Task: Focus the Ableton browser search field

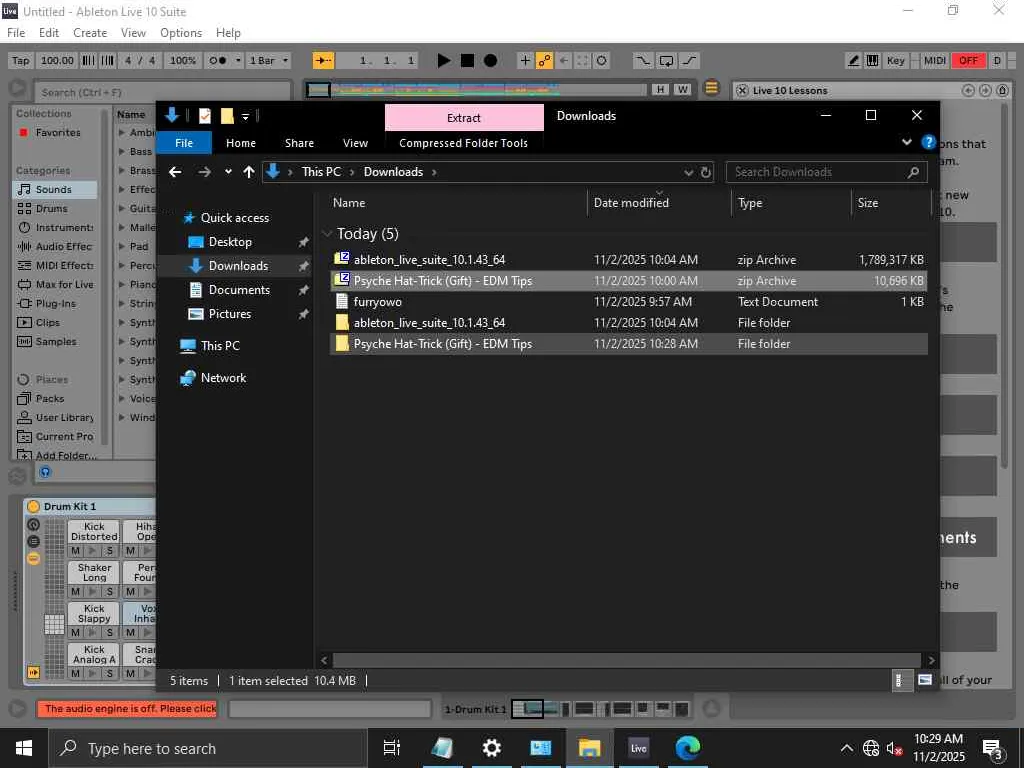Action: coord(163,92)
